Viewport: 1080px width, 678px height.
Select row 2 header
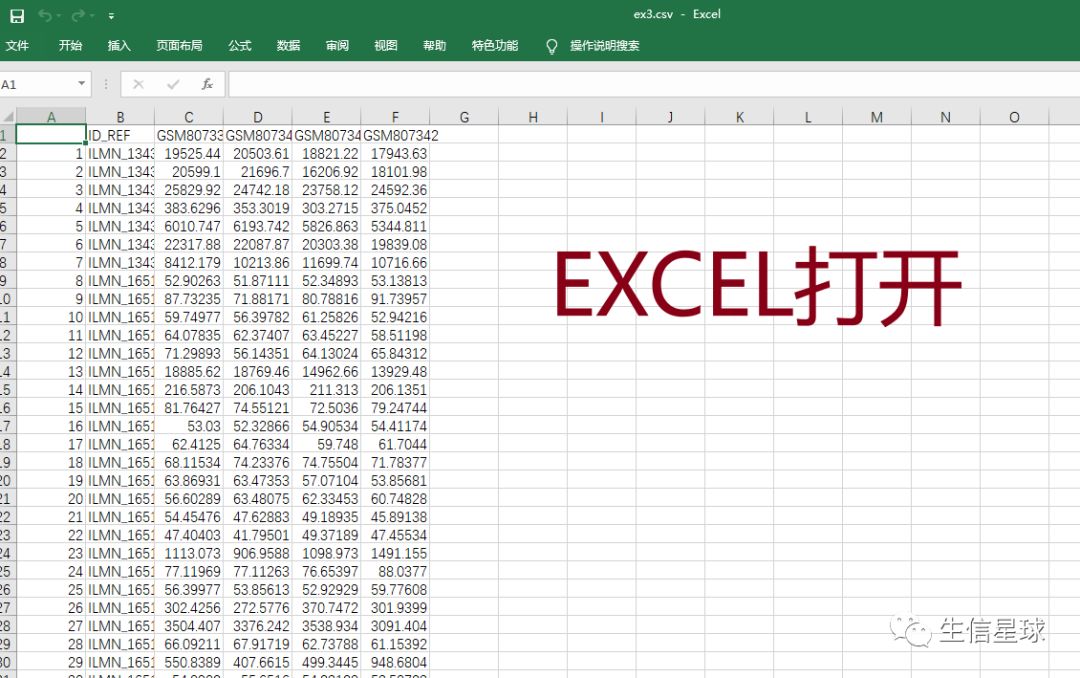(x=7, y=154)
